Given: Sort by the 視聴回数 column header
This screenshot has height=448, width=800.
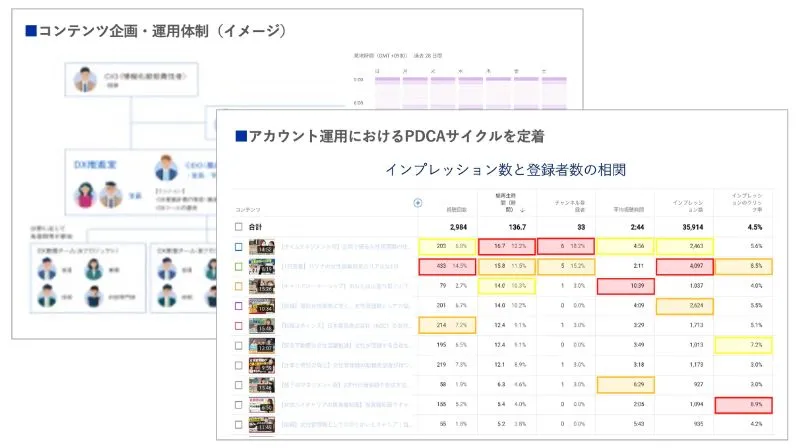Looking at the screenshot, I should point(456,210).
